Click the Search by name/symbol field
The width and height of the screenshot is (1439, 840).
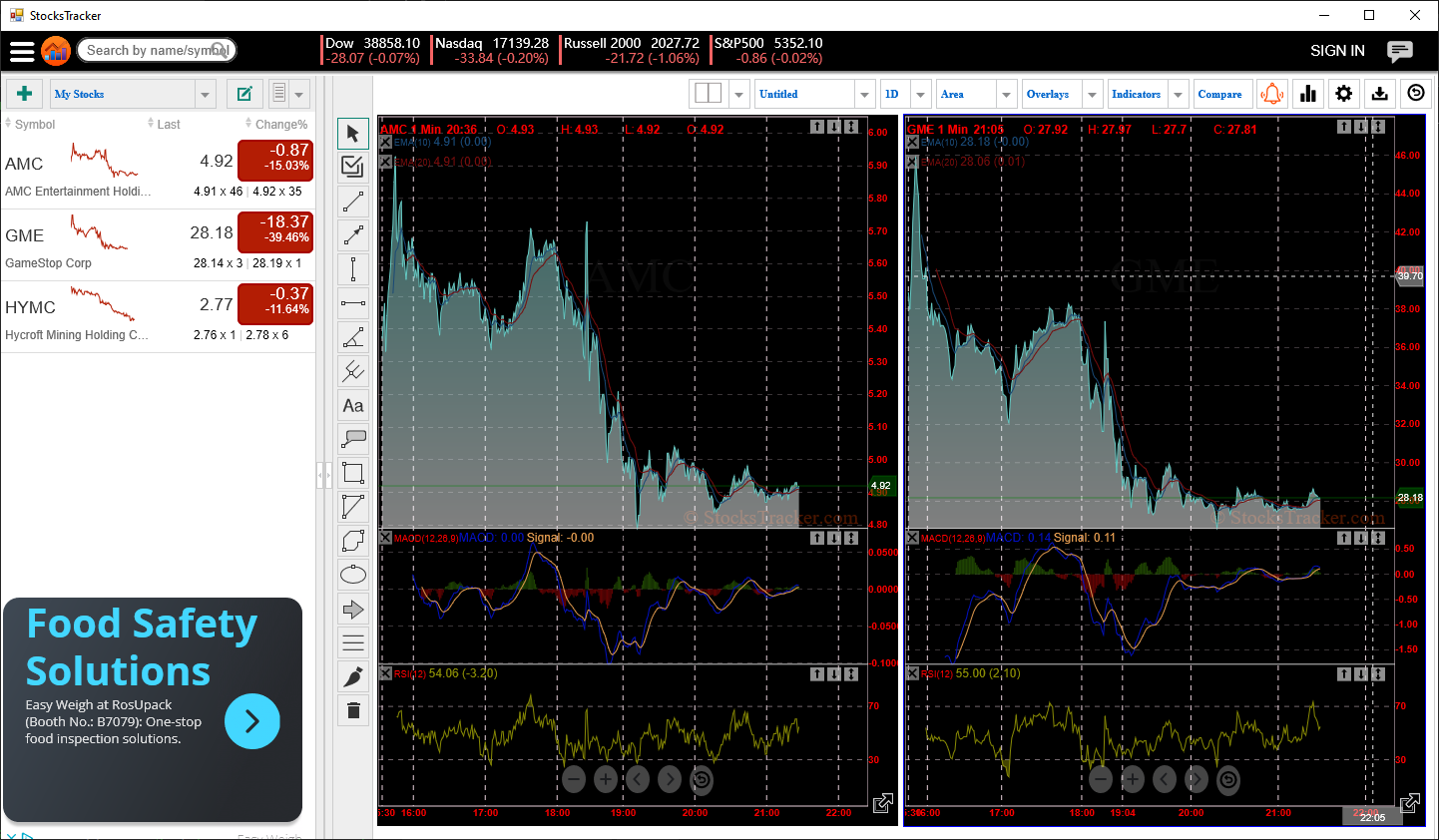tap(157, 50)
